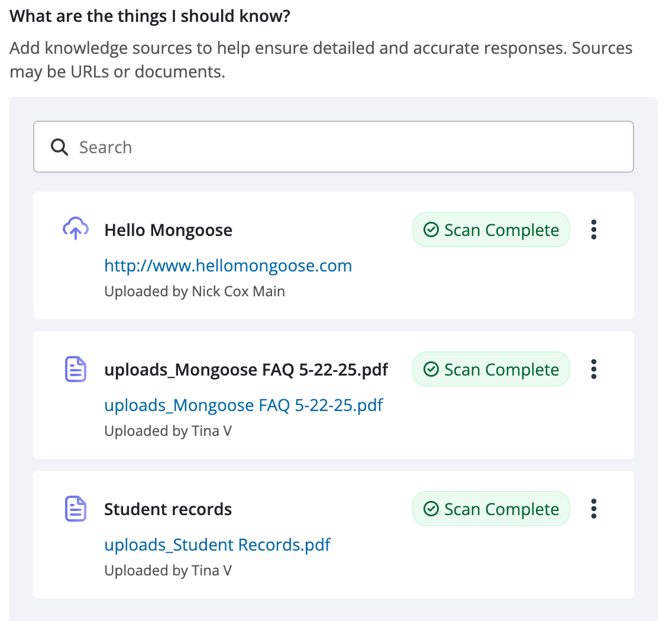Click the Scan Complete badge for Mongoose FAQ
666x621 pixels.
491,369
